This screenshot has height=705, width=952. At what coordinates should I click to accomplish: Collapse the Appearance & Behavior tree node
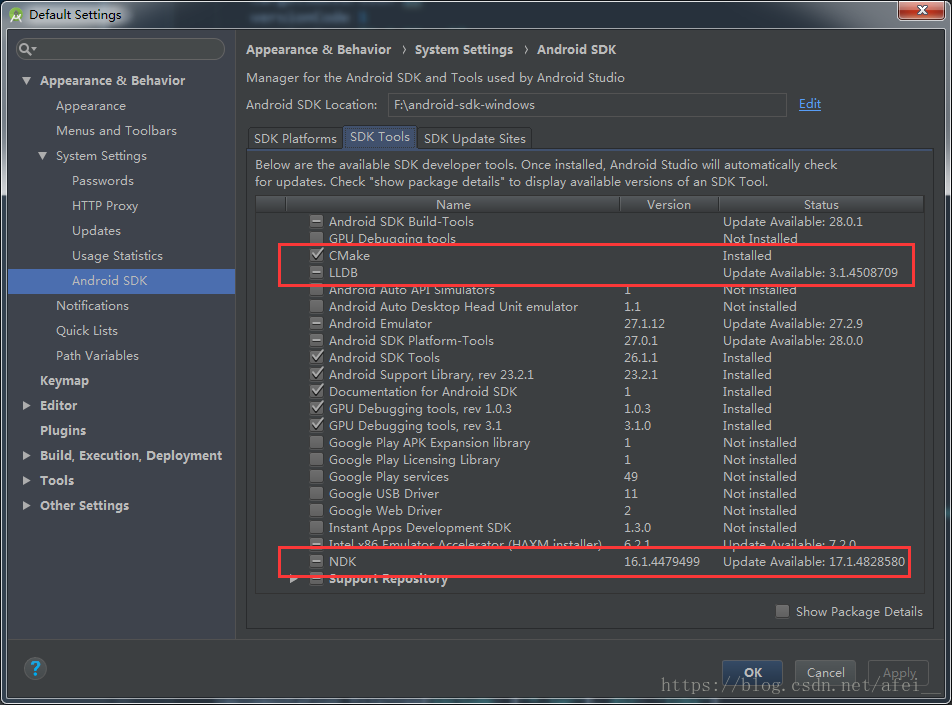27,81
